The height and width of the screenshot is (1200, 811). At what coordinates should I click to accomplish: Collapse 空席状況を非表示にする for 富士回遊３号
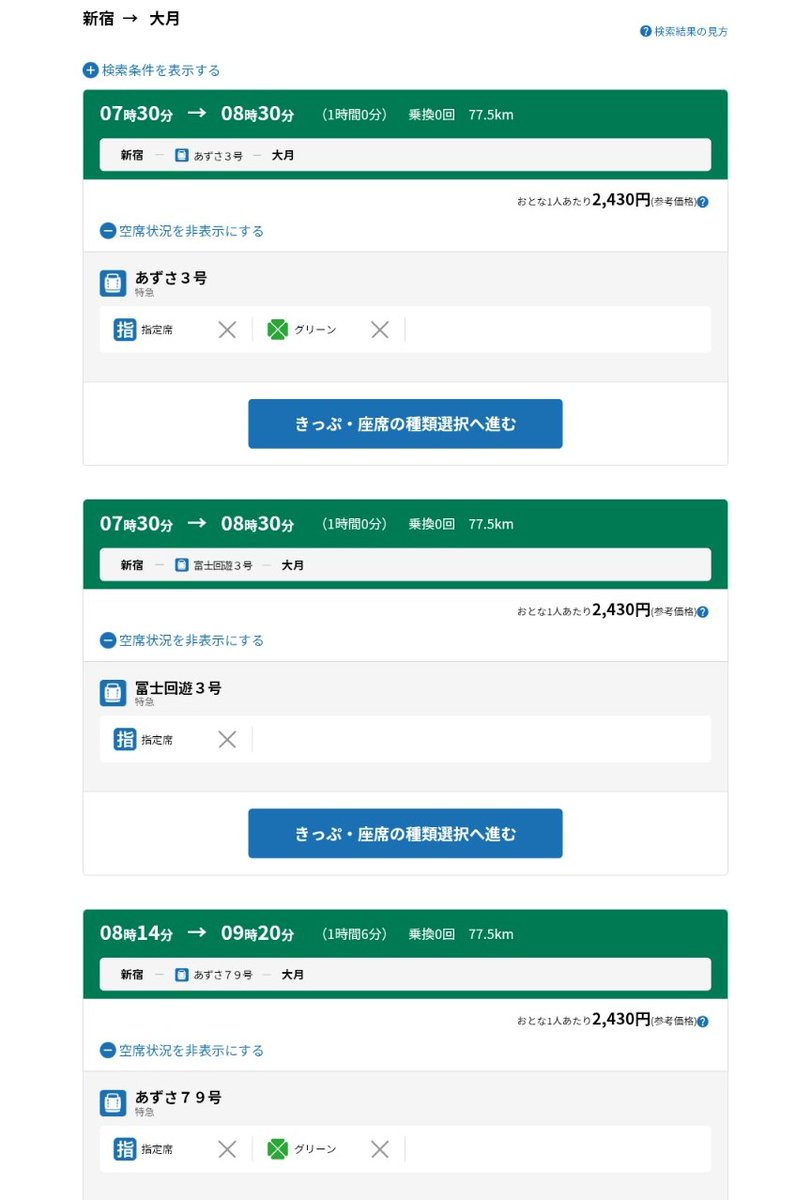point(182,640)
